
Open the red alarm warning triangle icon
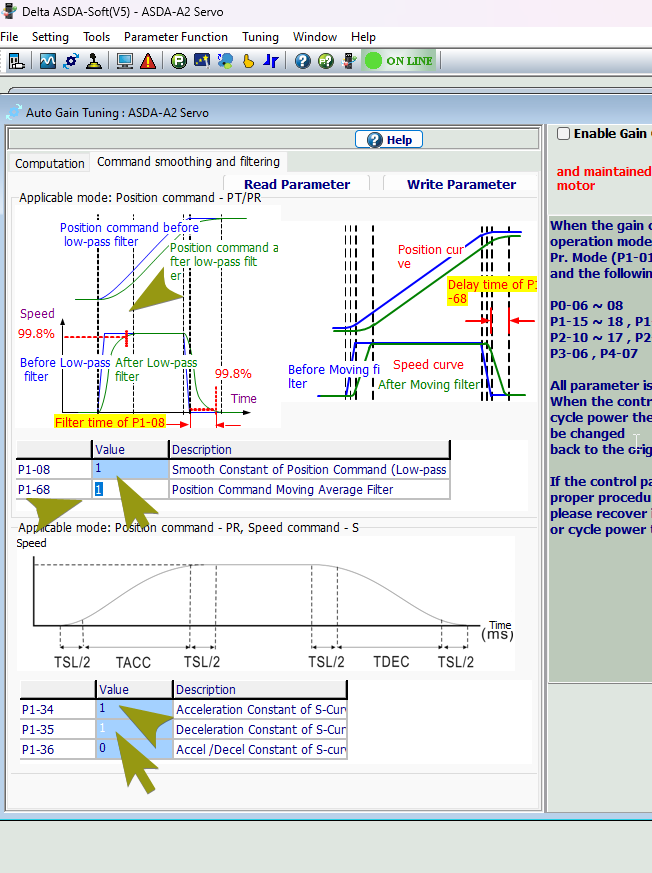point(148,61)
